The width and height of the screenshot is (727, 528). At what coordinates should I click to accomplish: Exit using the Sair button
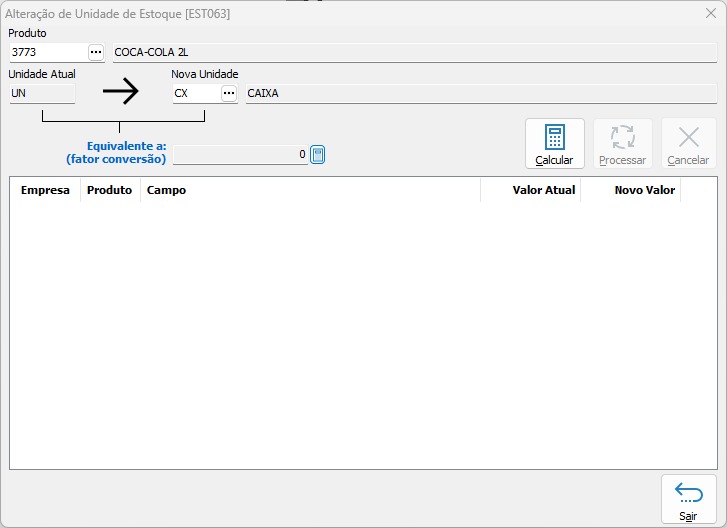tap(688, 498)
